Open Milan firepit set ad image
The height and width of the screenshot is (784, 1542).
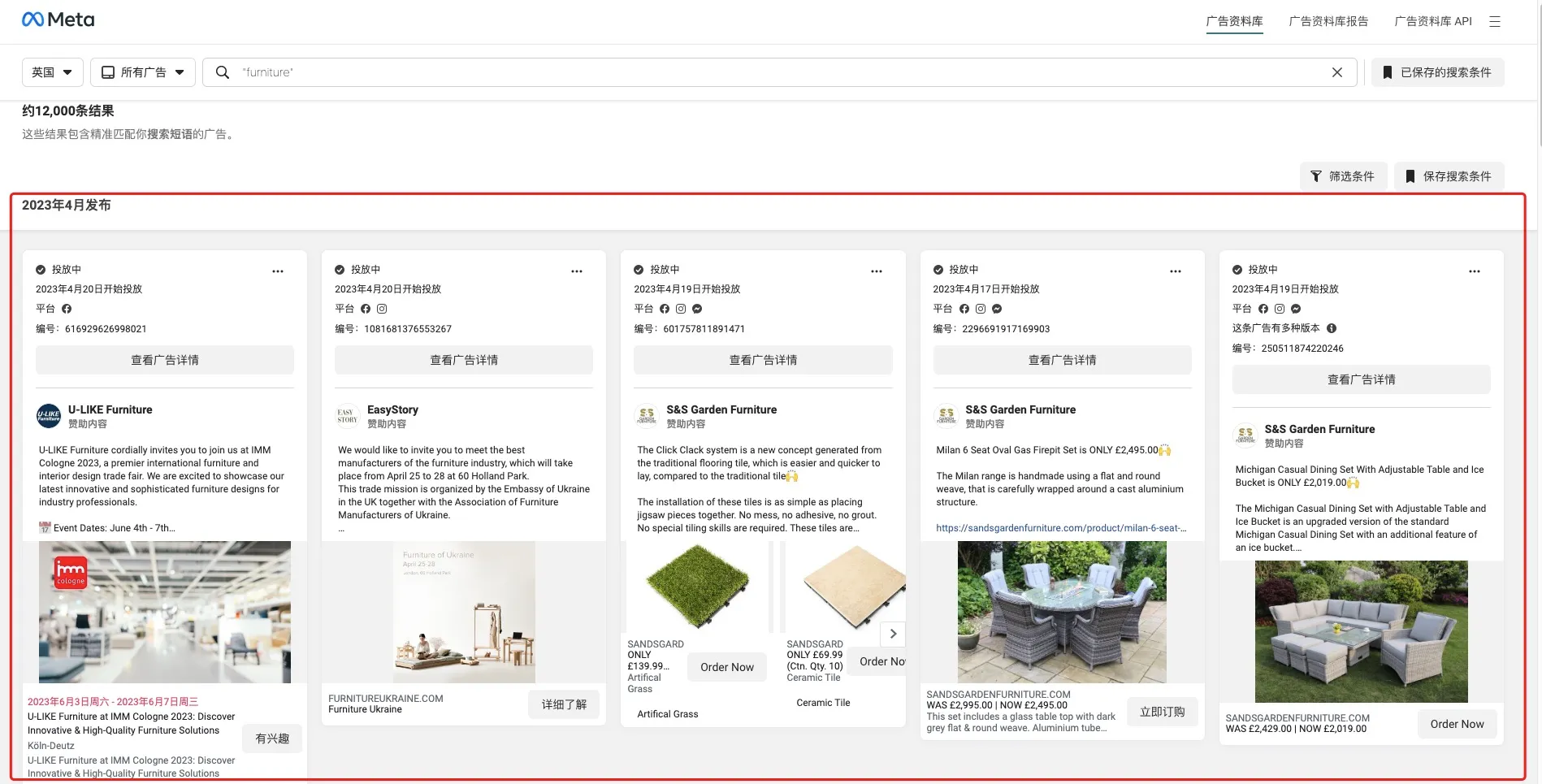1062,612
